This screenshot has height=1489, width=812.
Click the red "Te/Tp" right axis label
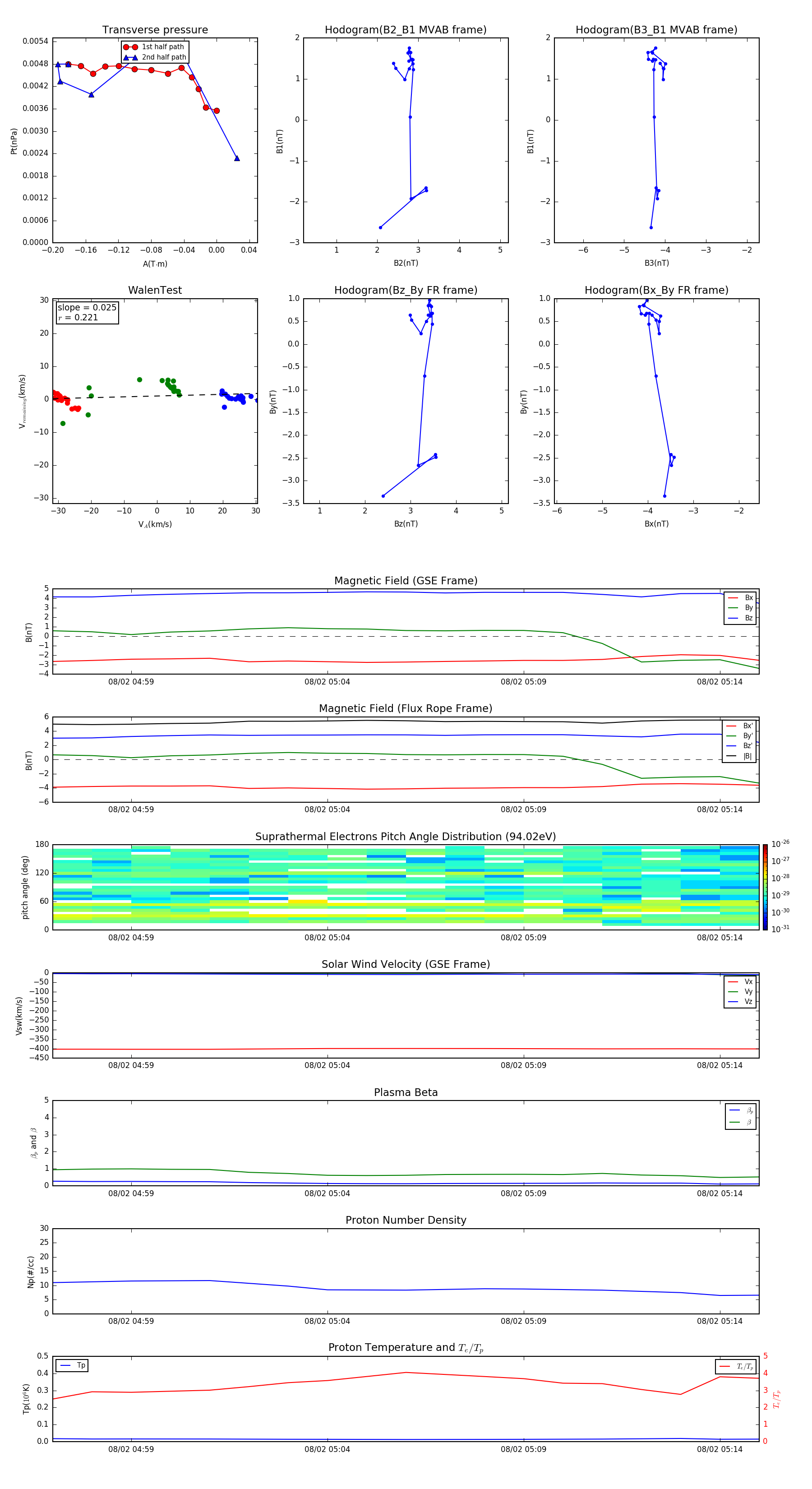(776, 1399)
